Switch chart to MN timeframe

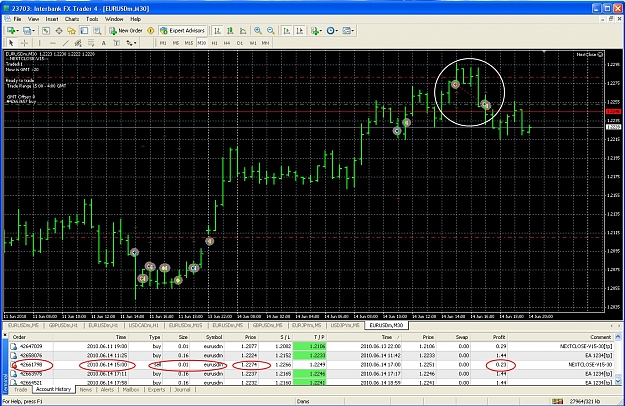[265, 43]
